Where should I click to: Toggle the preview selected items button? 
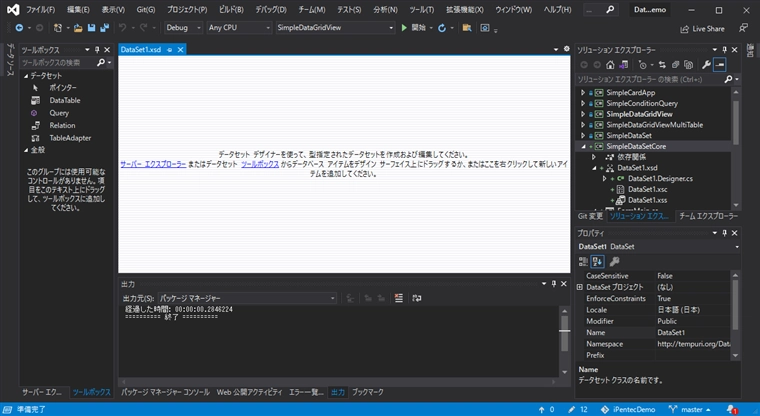click(x=720, y=64)
